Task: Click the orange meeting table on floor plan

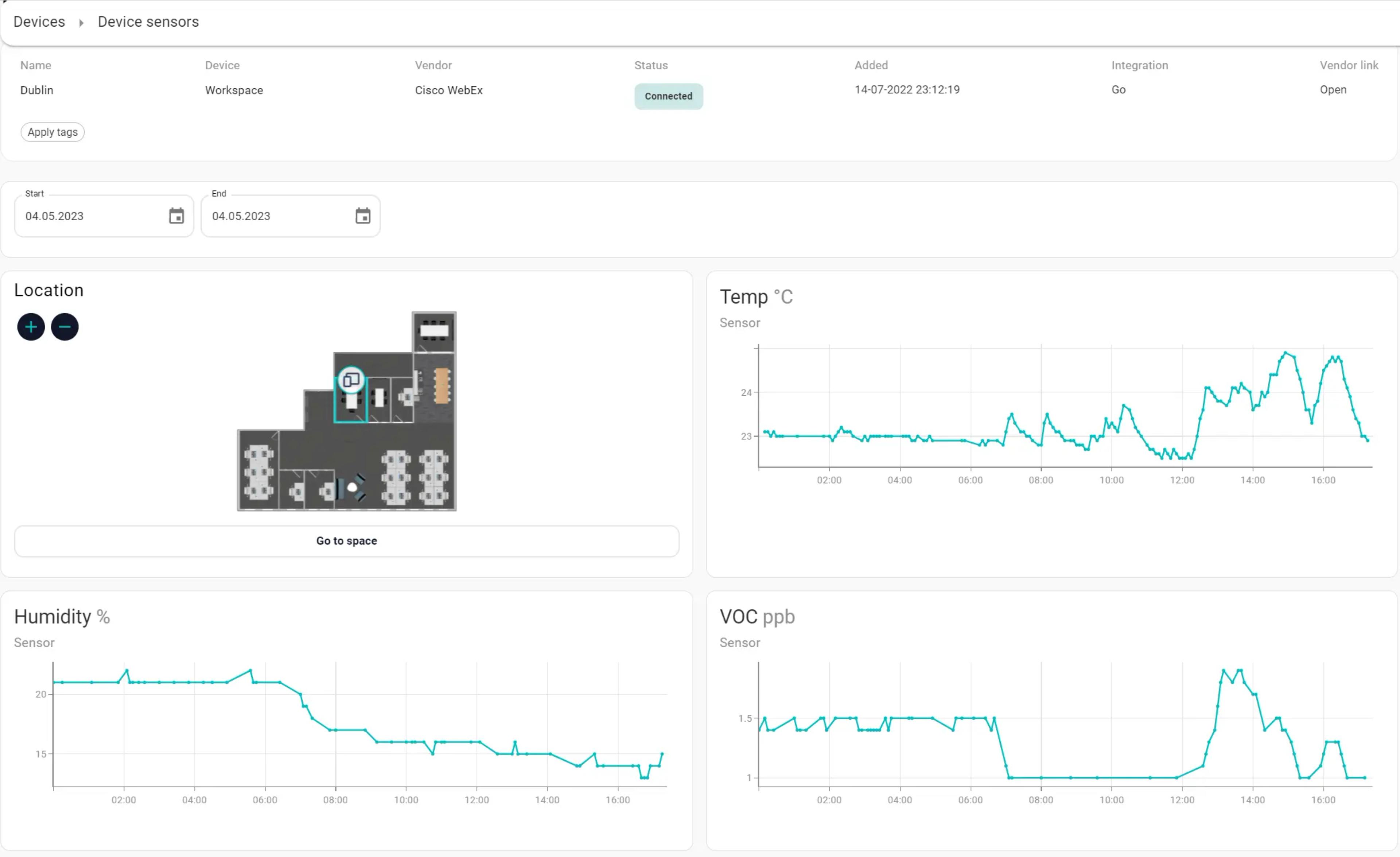Action: [x=442, y=386]
